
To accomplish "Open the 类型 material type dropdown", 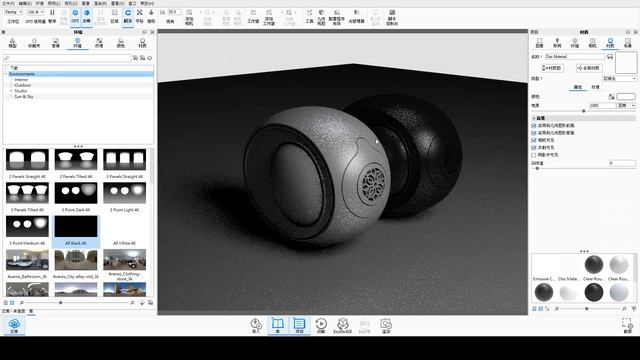I will (x=620, y=78).
